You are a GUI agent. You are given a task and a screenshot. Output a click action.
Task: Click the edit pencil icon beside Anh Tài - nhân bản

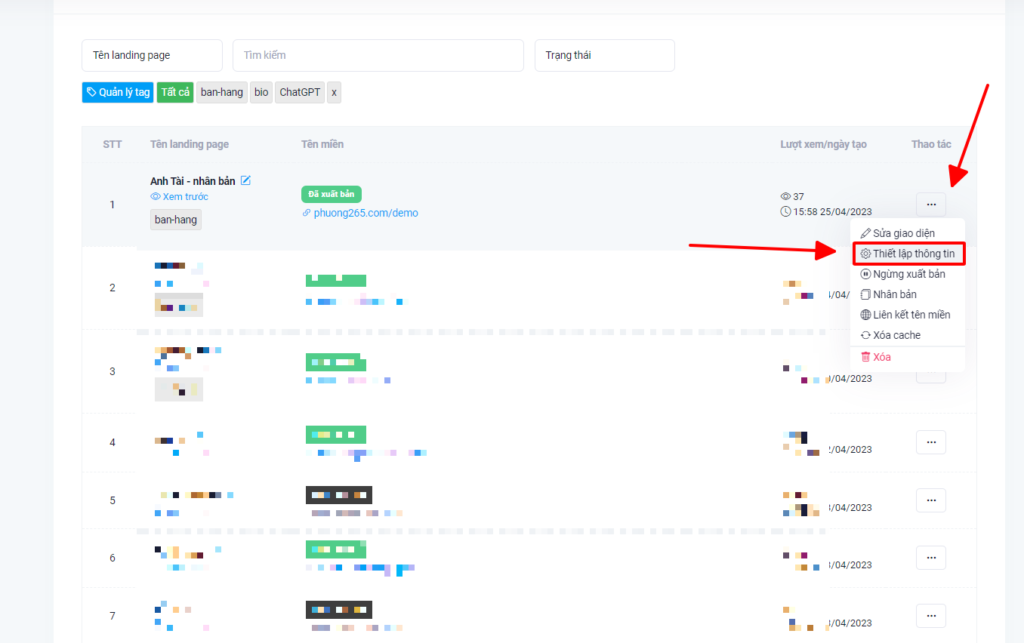click(246, 180)
